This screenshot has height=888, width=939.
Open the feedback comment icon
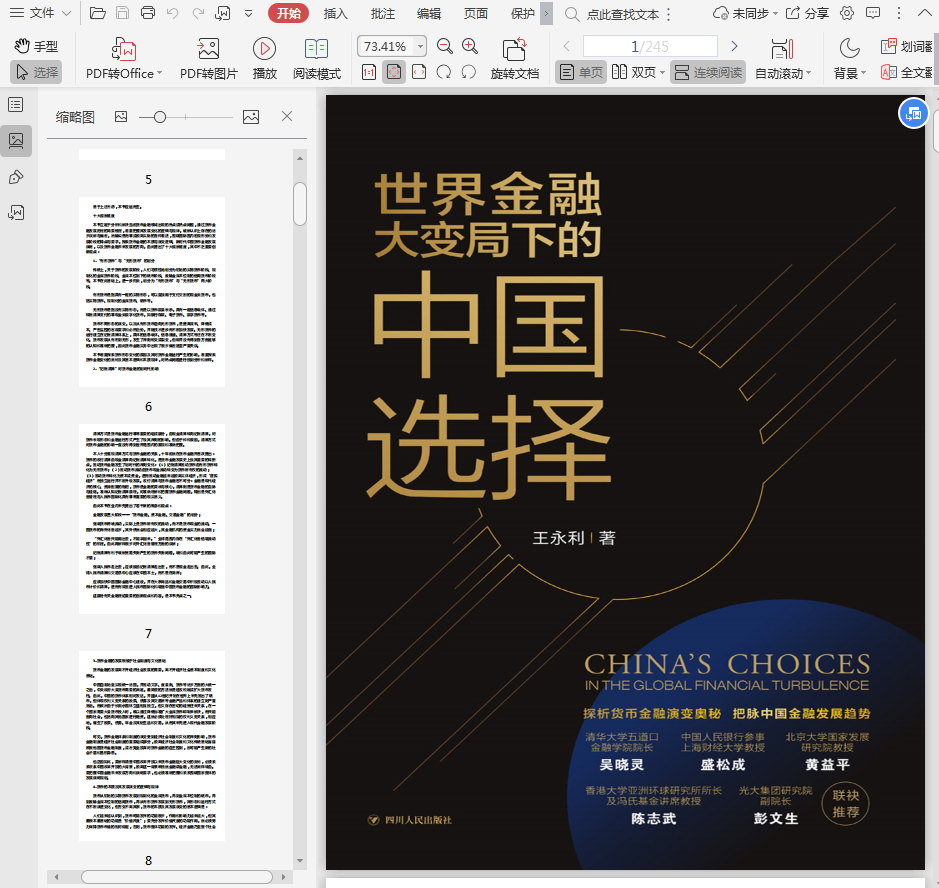[873, 13]
